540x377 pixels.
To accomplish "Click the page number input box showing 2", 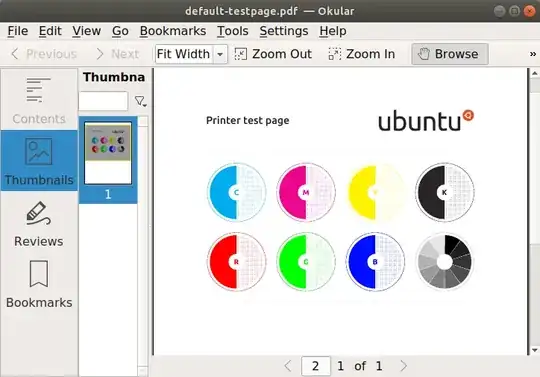I will (316, 366).
